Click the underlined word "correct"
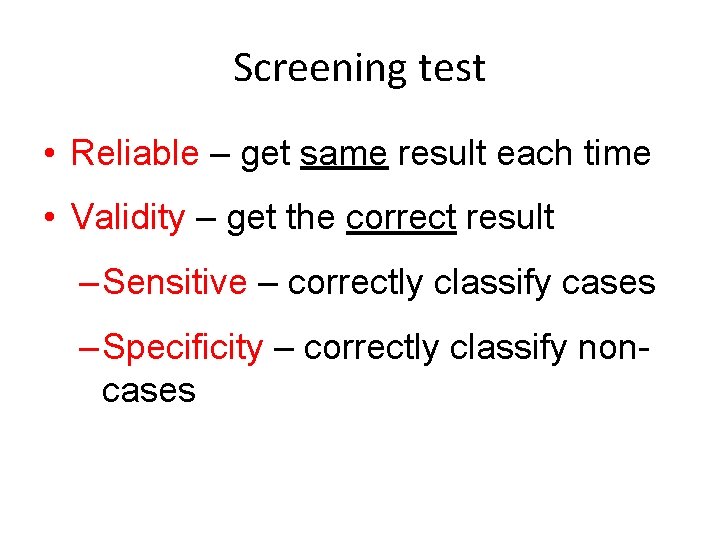The image size is (720, 540). 401,218
